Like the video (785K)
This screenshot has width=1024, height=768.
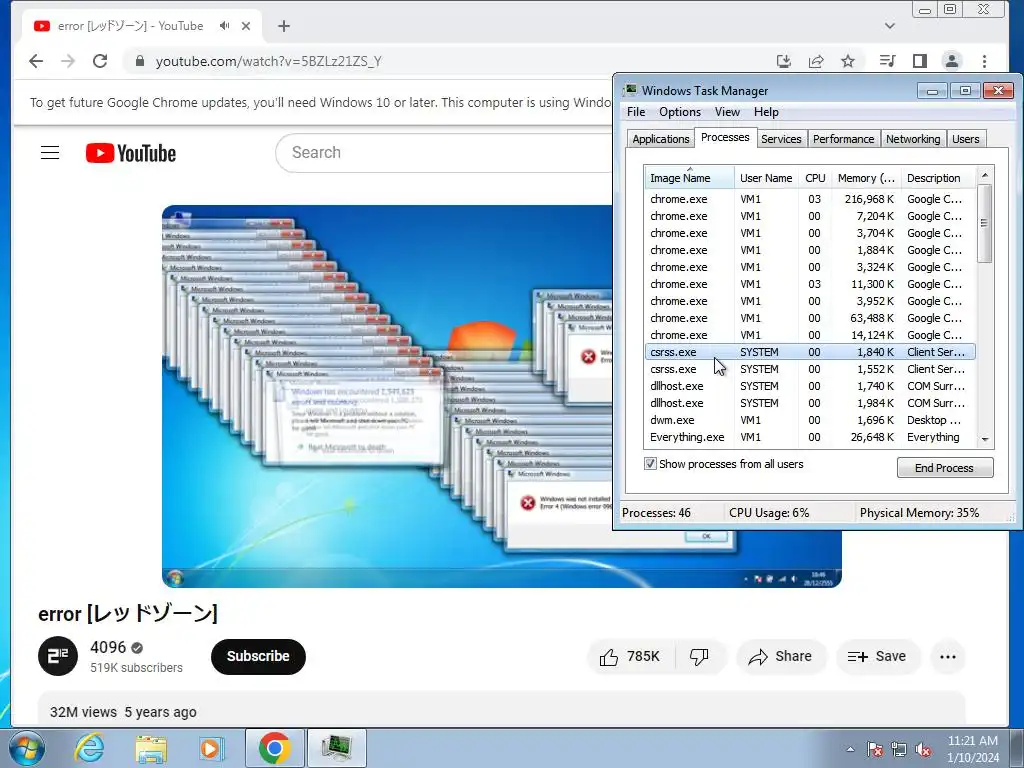[x=630, y=656]
